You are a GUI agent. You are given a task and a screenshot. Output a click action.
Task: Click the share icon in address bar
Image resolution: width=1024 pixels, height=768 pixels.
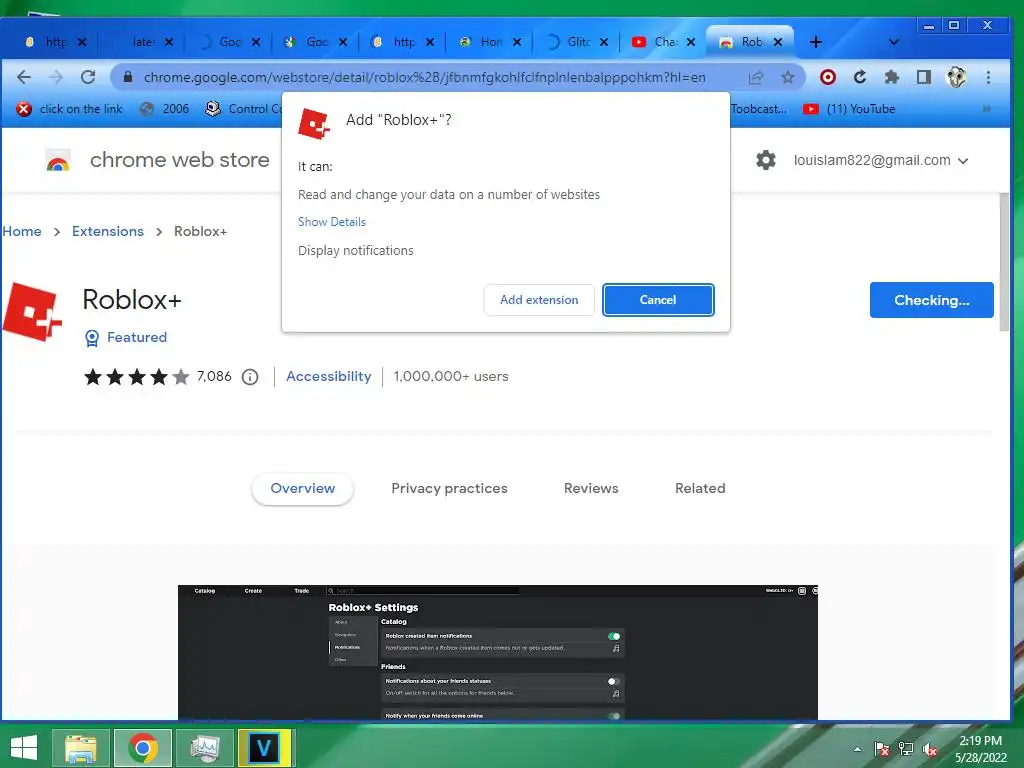(756, 78)
